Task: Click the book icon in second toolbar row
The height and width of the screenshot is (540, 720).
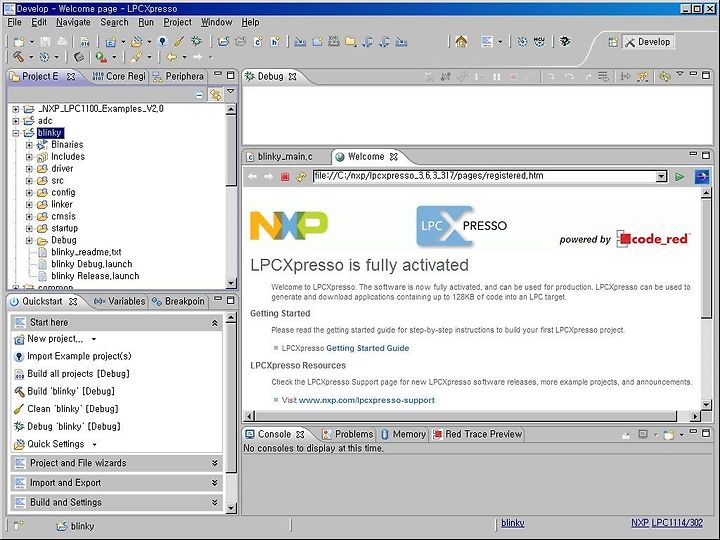Action: coord(79,57)
